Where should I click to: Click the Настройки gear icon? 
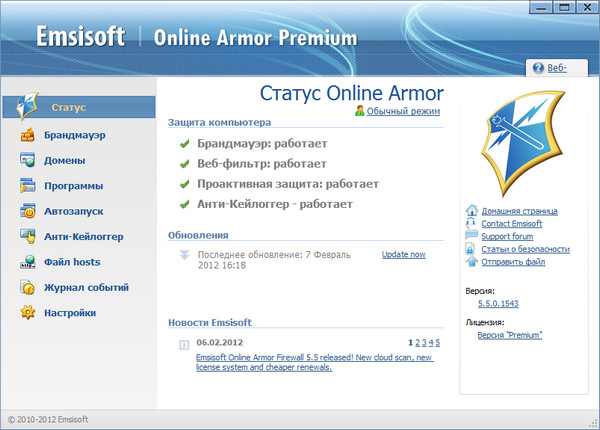coord(27,313)
